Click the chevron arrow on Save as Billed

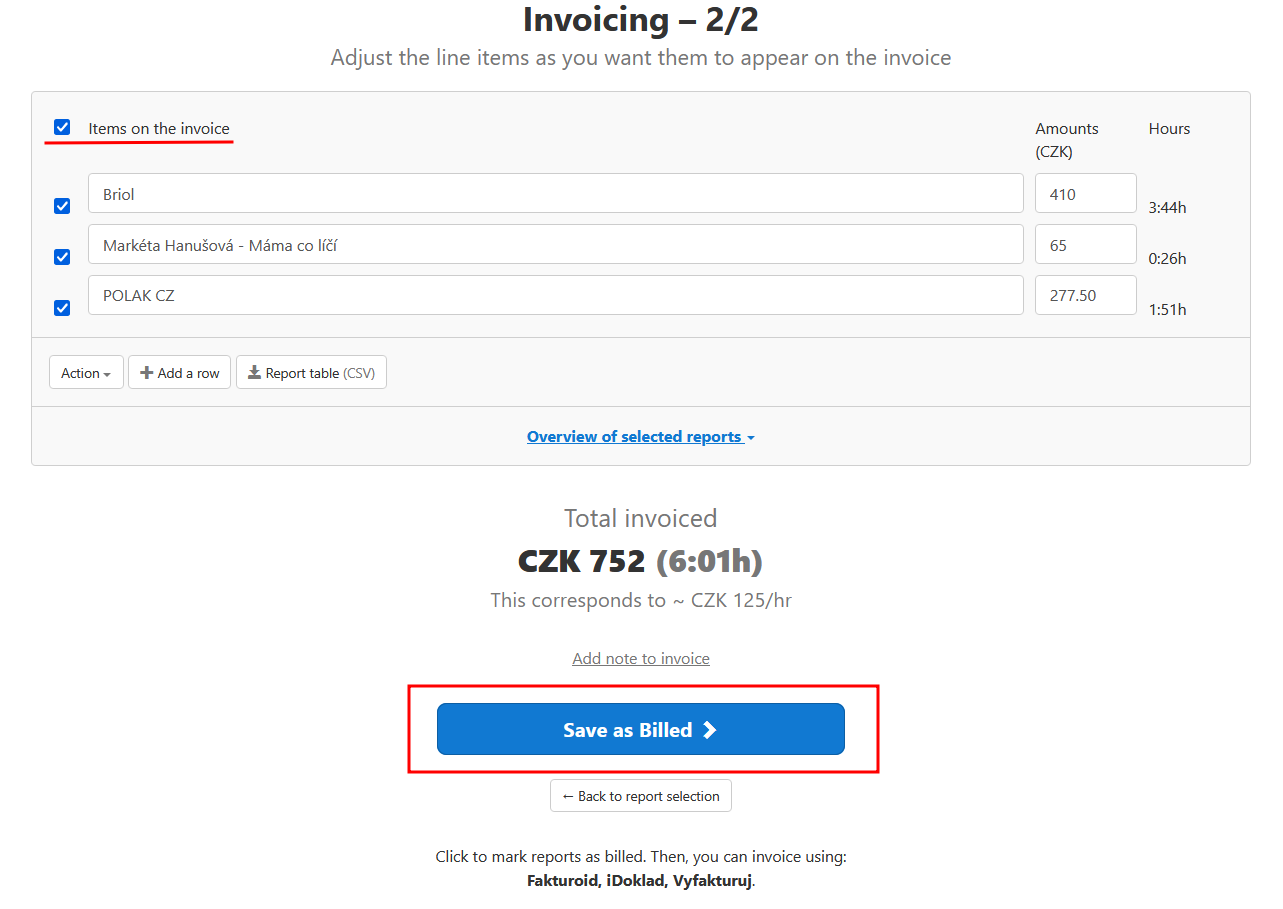(x=710, y=730)
